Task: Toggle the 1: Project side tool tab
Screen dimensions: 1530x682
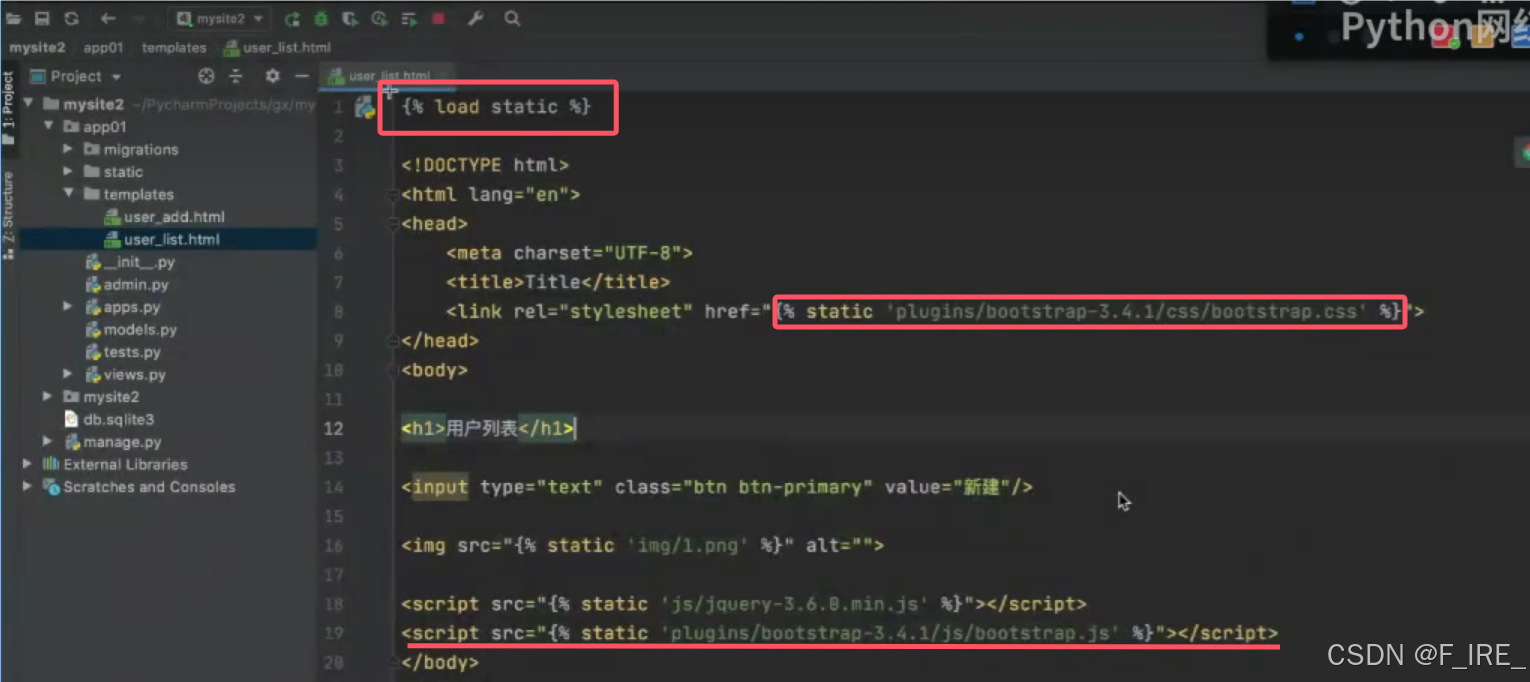Action: (x=9, y=107)
